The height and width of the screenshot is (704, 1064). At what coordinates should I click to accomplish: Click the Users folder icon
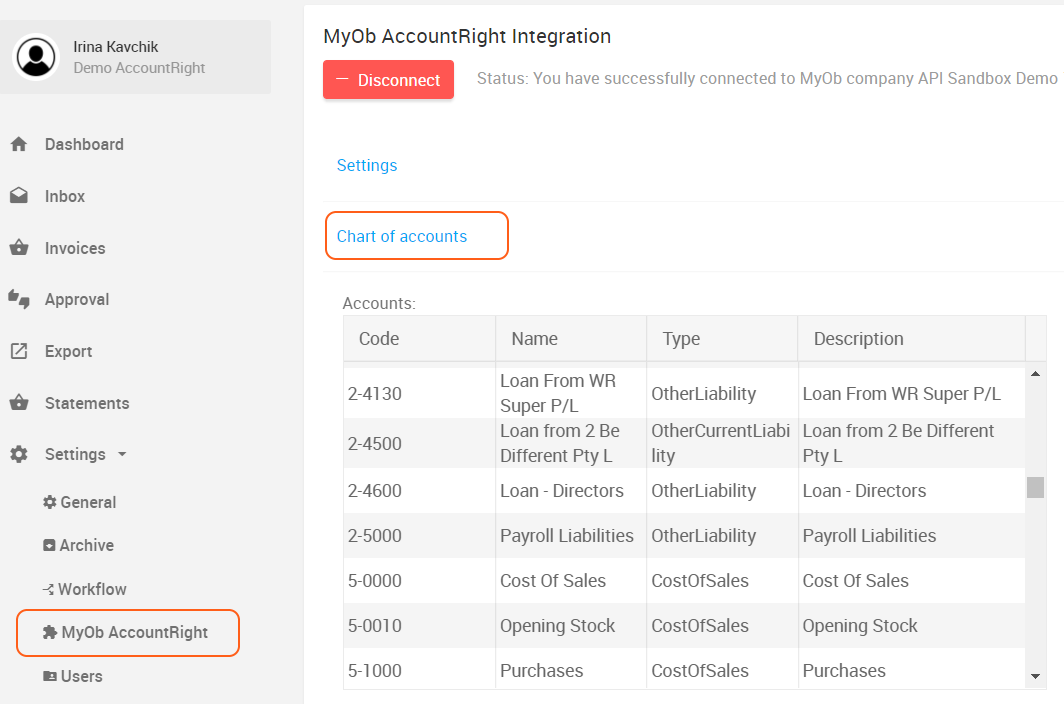click(x=50, y=676)
